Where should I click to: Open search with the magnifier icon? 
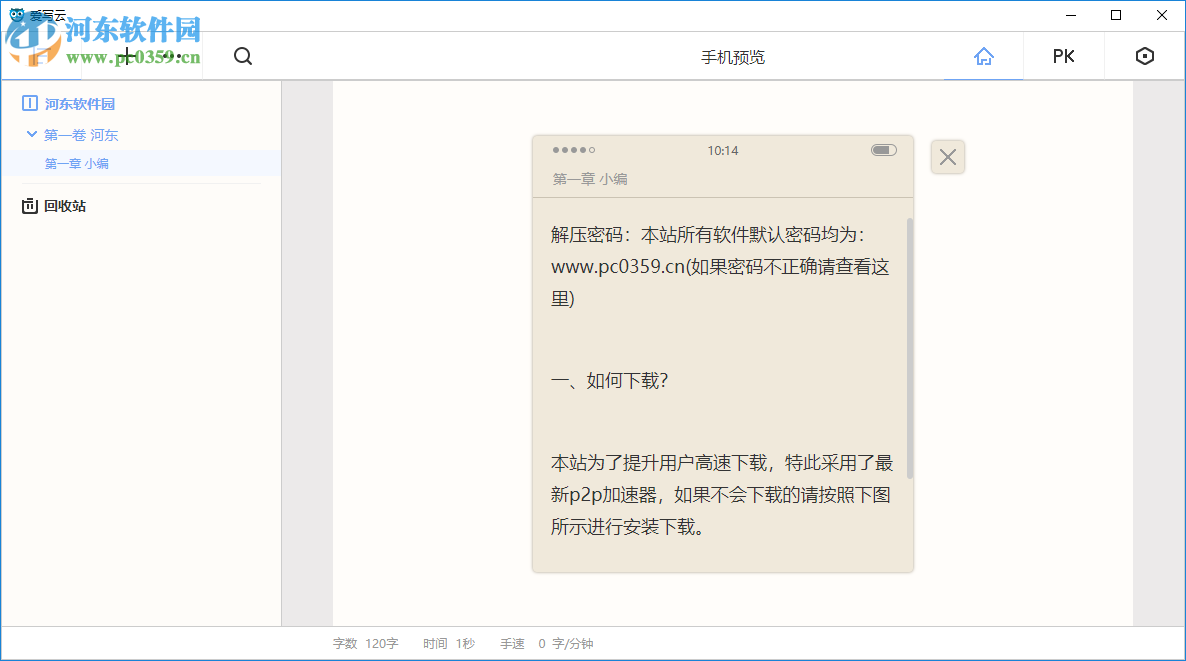coord(243,56)
